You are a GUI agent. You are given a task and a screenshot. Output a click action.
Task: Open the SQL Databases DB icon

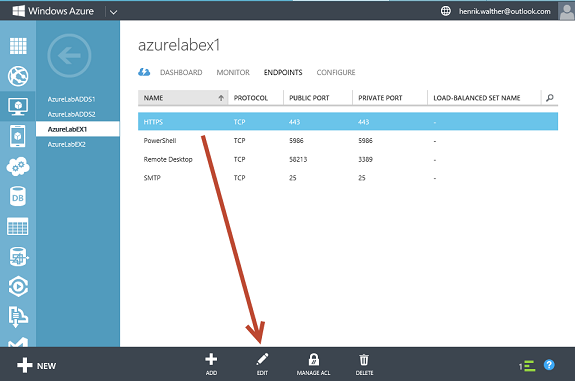click(18, 197)
